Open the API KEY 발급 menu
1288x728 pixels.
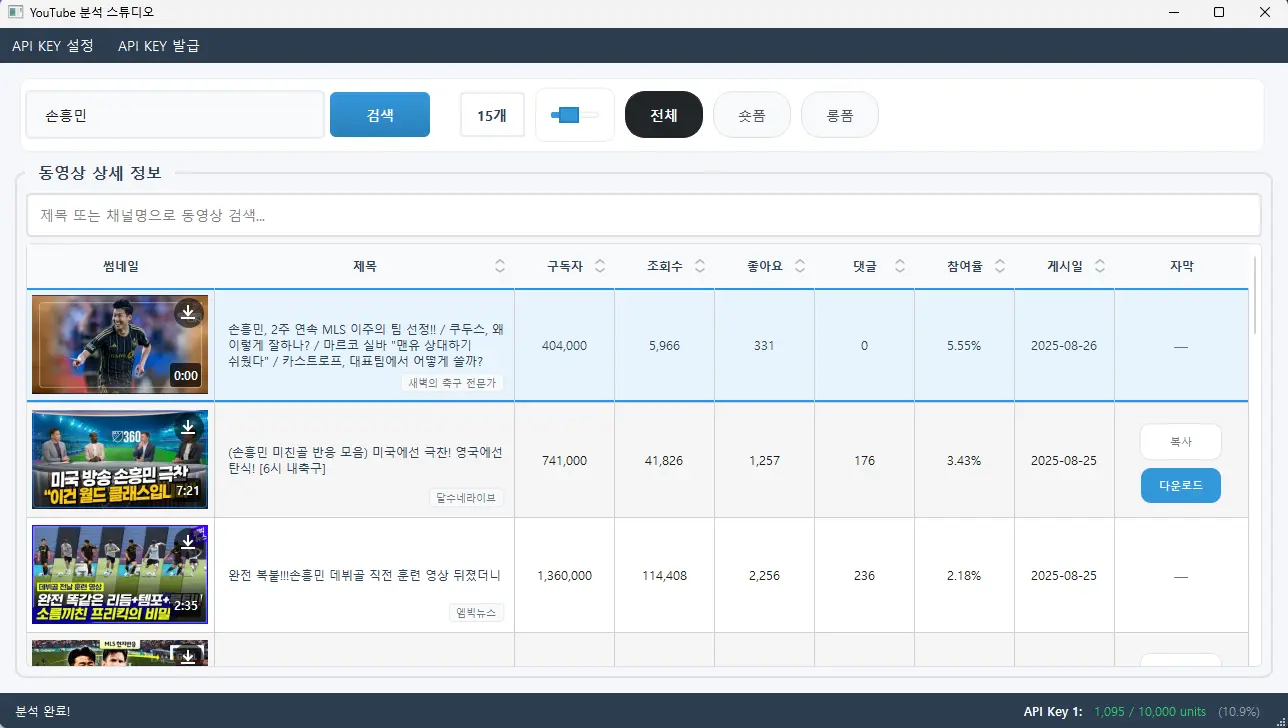(157, 45)
